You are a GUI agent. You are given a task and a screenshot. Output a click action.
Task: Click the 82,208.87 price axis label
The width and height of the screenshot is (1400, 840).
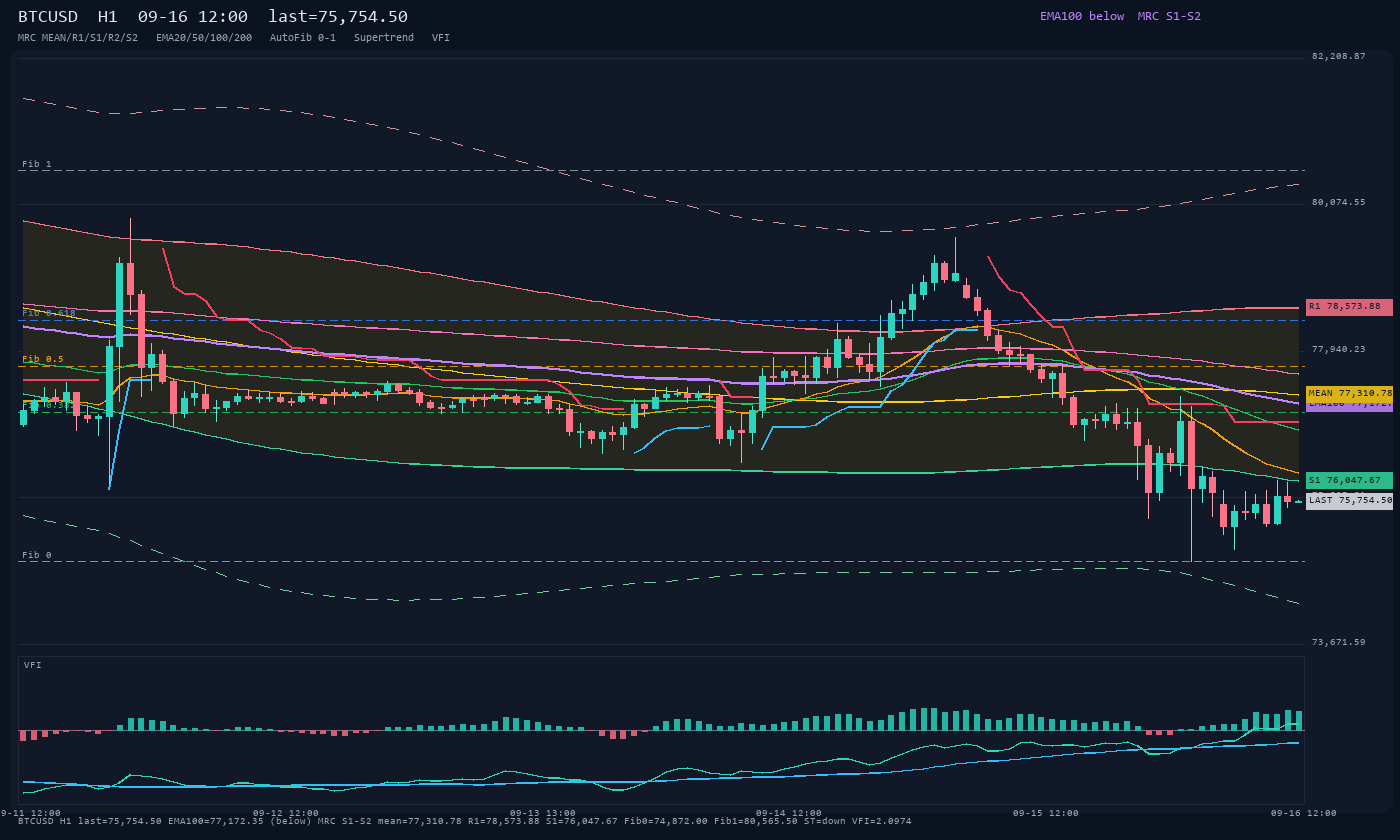pos(1338,56)
